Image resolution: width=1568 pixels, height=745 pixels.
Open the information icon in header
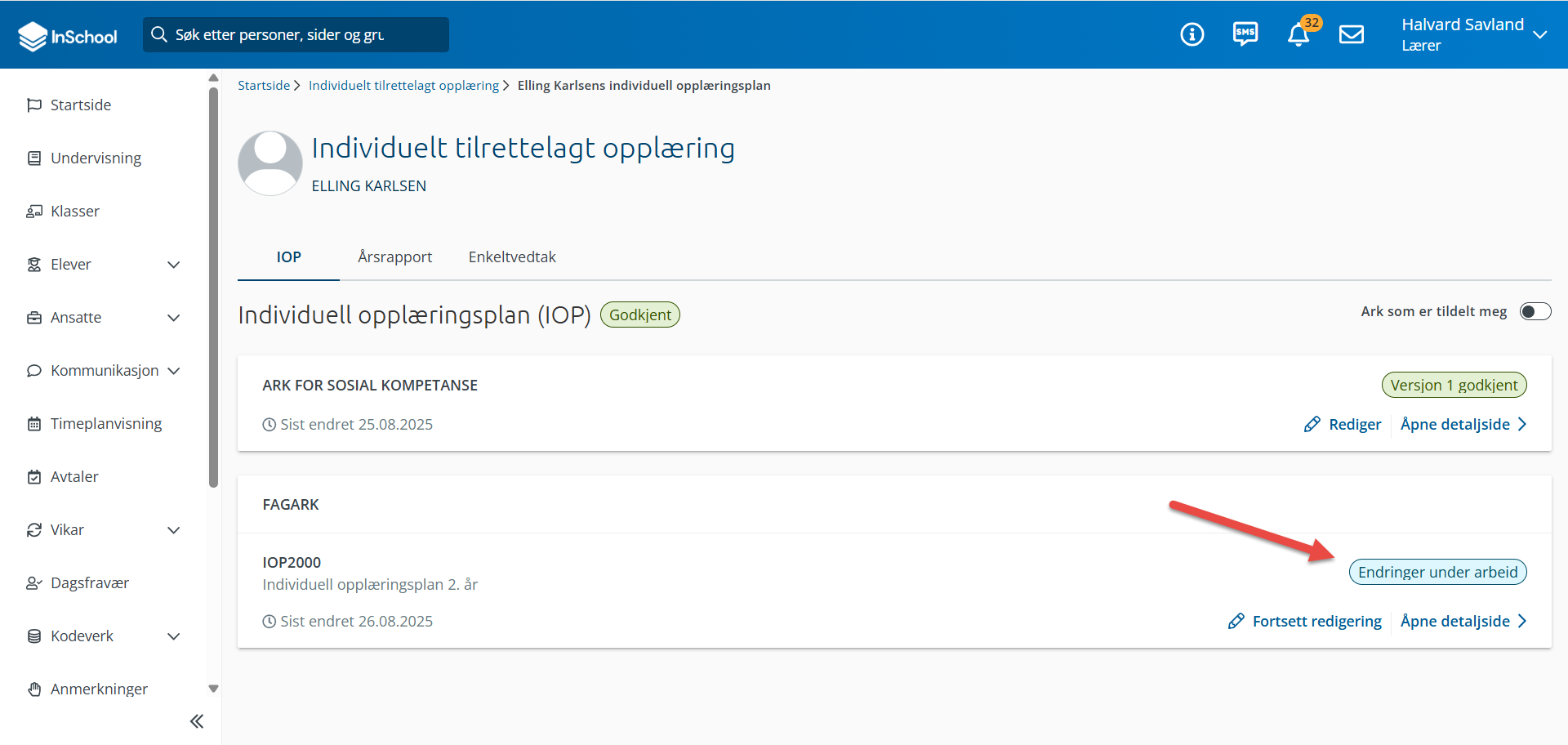point(1192,34)
